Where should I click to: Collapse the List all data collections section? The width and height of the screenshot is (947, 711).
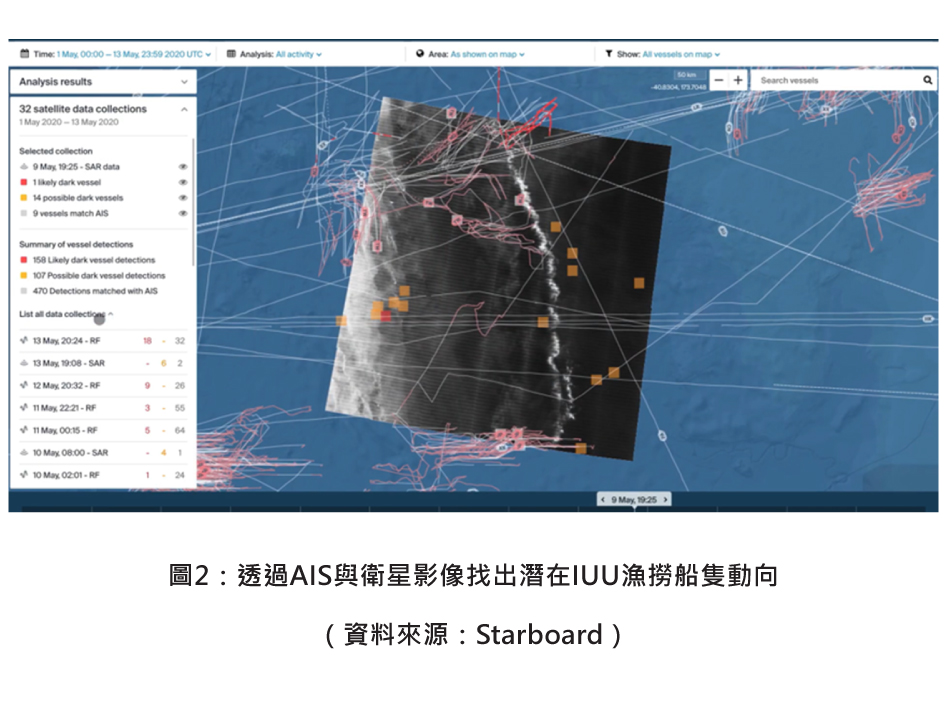pos(110,313)
